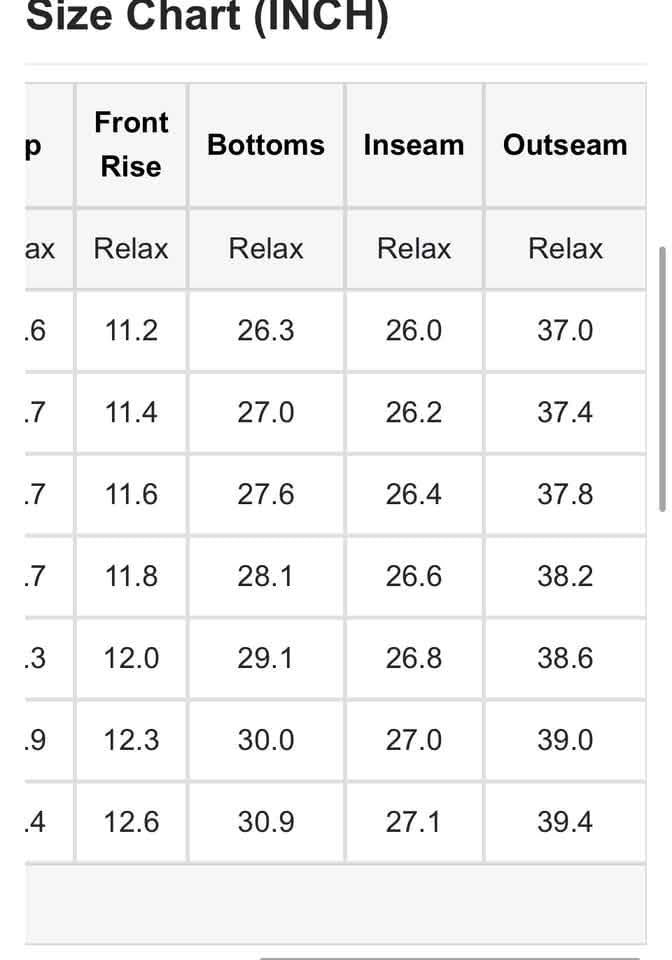Image resolution: width=672 pixels, height=960 pixels.
Task: Select the 11.2 front rise cell
Action: click(131, 331)
